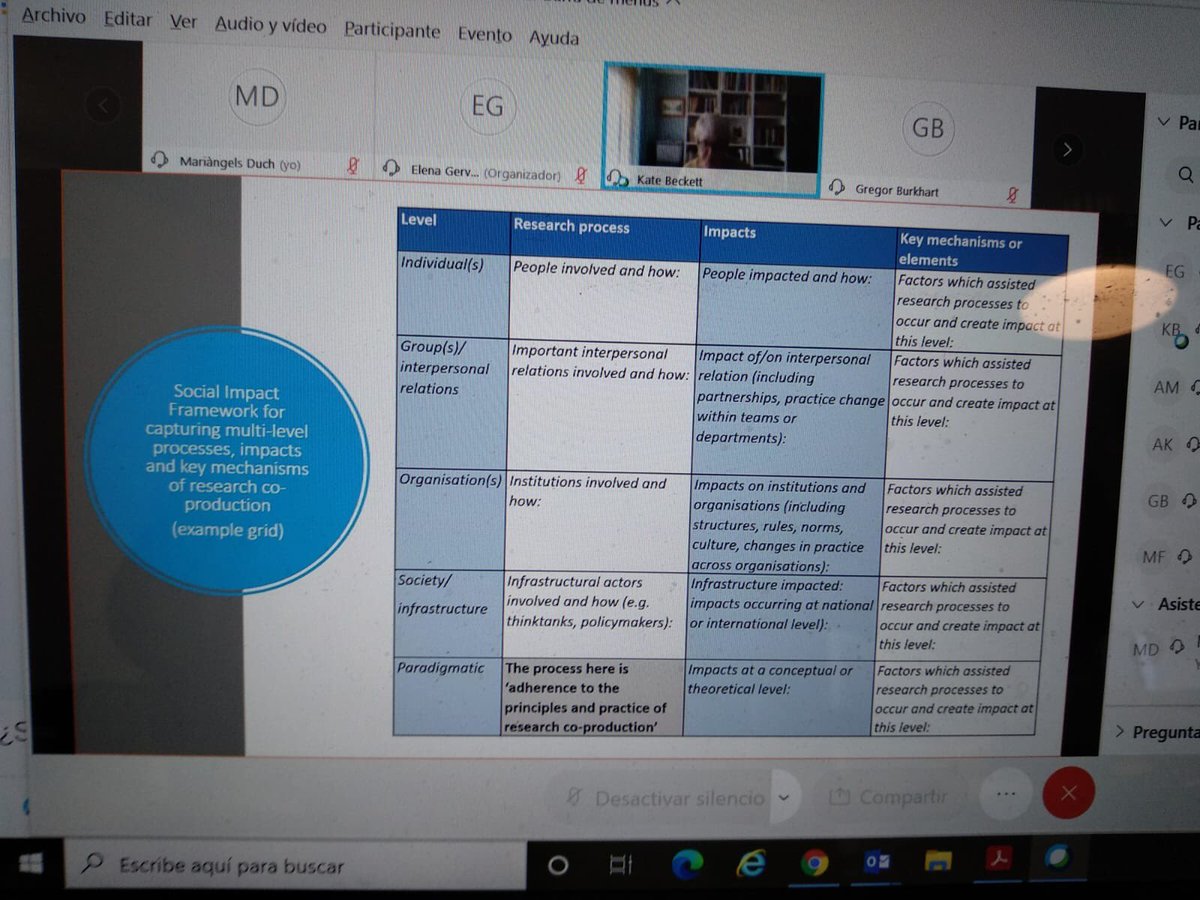Click Desactivar silencio to unmute
The image size is (1200, 900).
(x=667, y=798)
